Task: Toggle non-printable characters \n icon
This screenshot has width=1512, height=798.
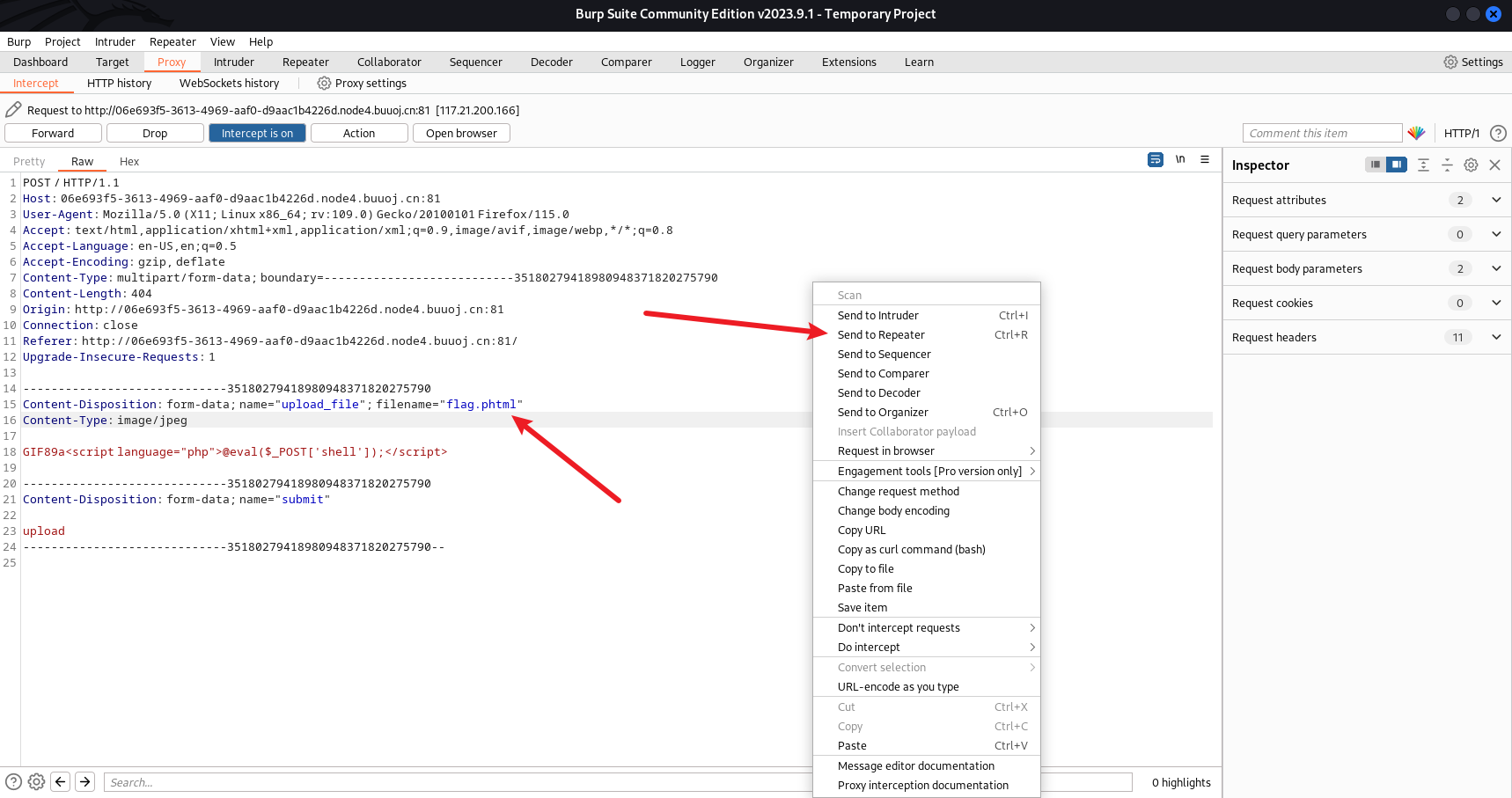Action: point(1180,159)
